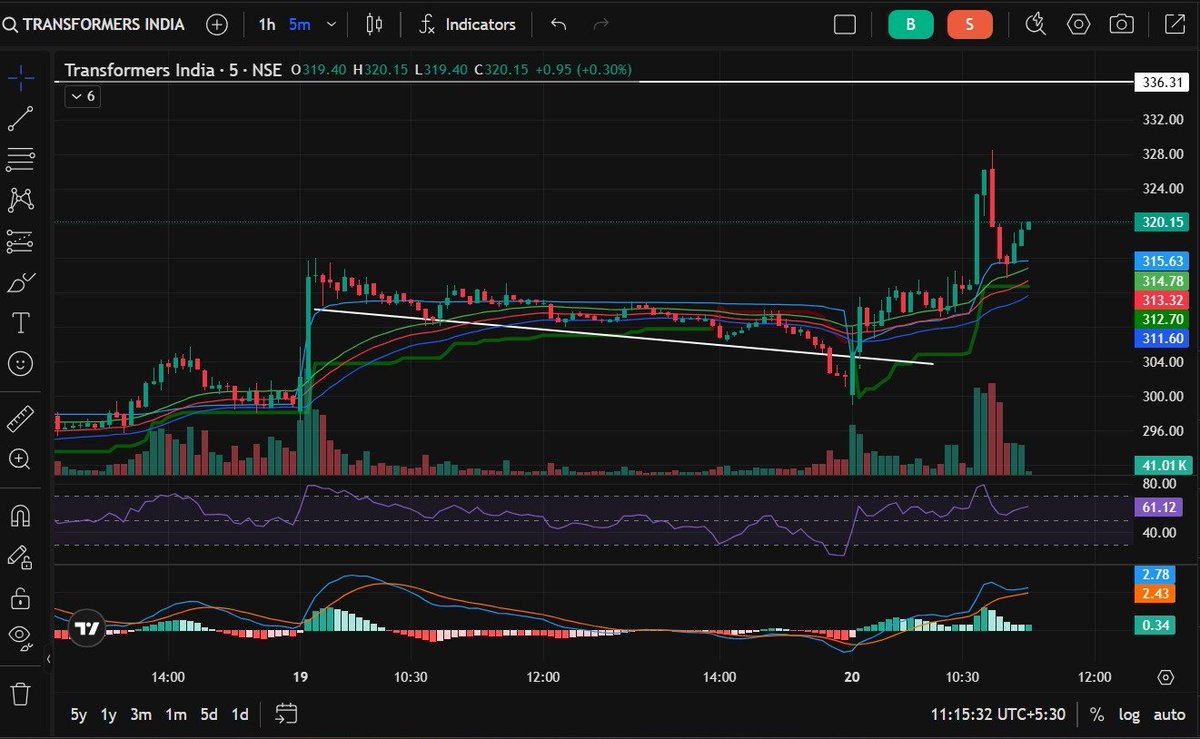Click the RSI value label 61.12
Viewport: 1200px width, 739px height.
1160,508
